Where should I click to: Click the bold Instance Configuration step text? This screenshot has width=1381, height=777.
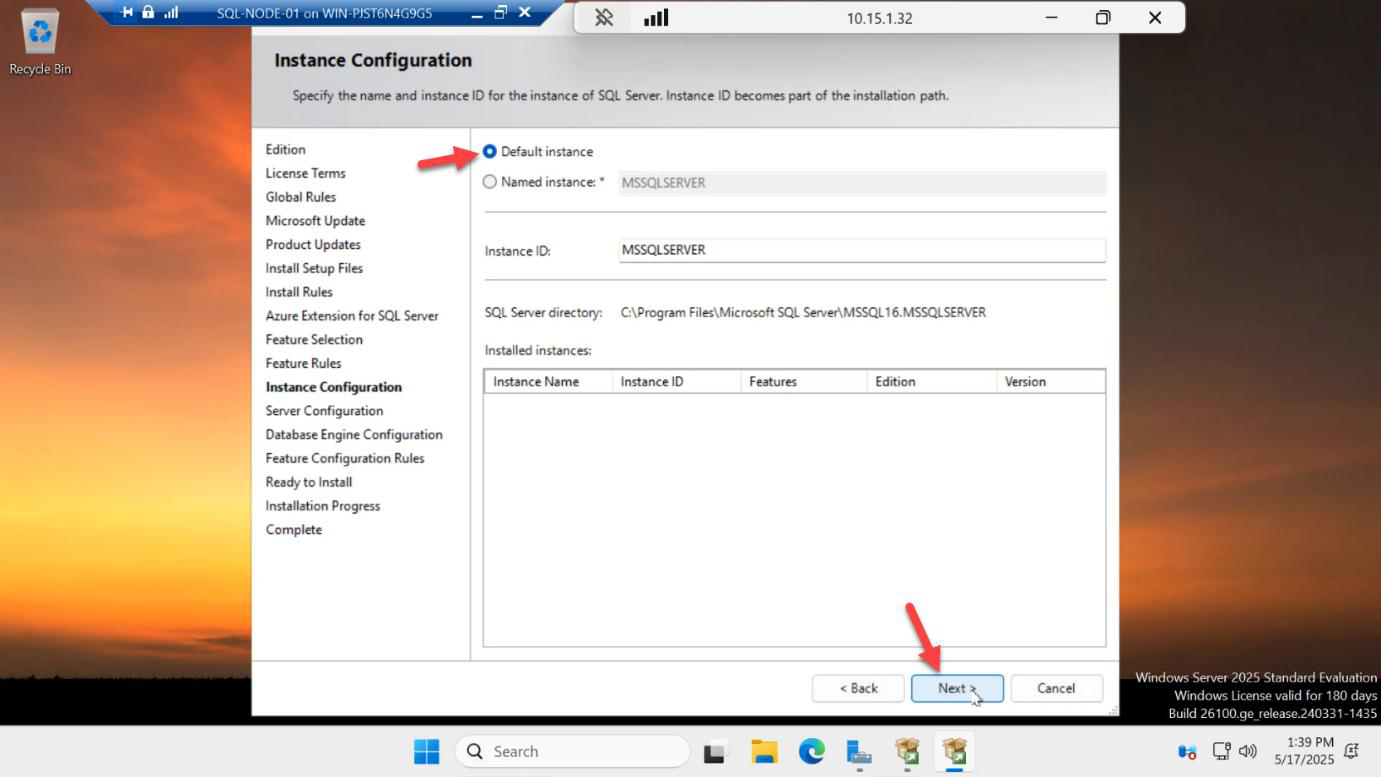334,387
